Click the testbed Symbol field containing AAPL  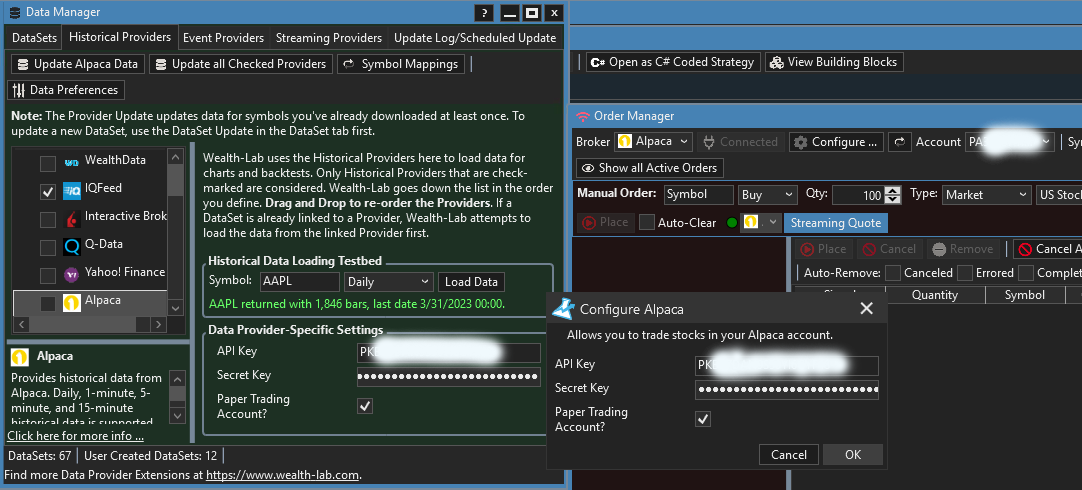[299, 282]
